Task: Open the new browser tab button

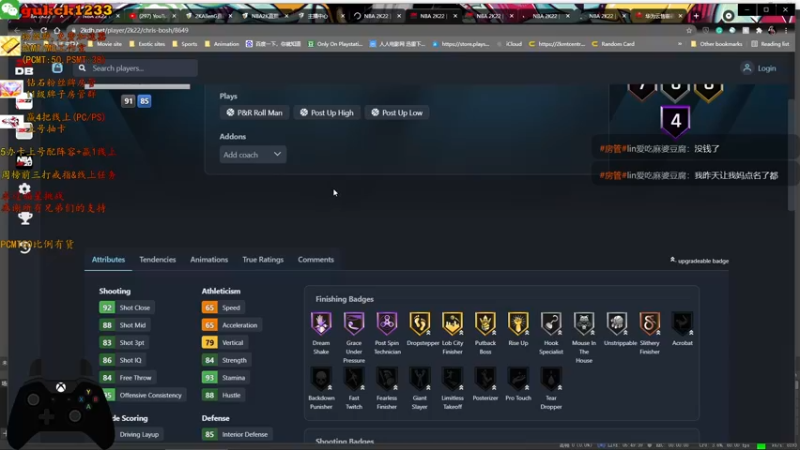Action: (696, 16)
